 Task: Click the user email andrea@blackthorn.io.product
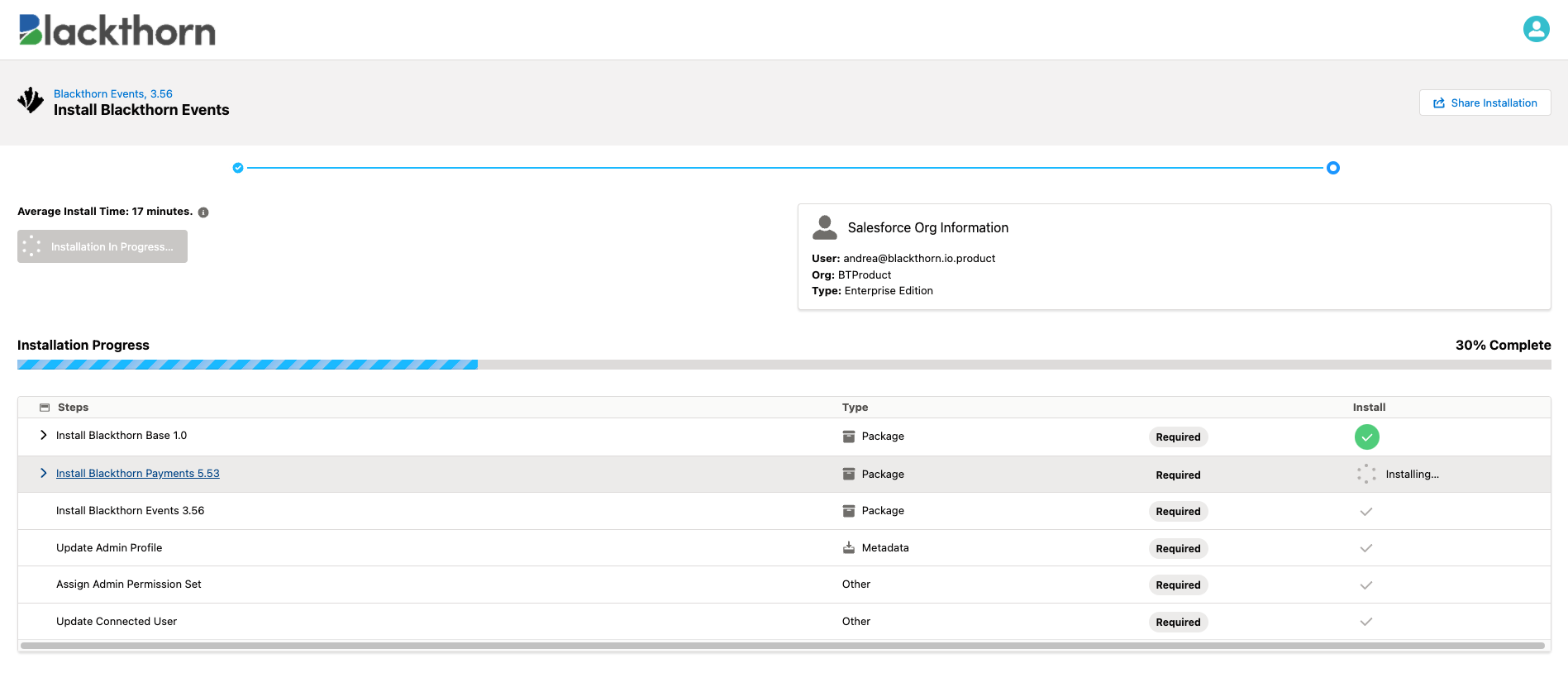[919, 259]
